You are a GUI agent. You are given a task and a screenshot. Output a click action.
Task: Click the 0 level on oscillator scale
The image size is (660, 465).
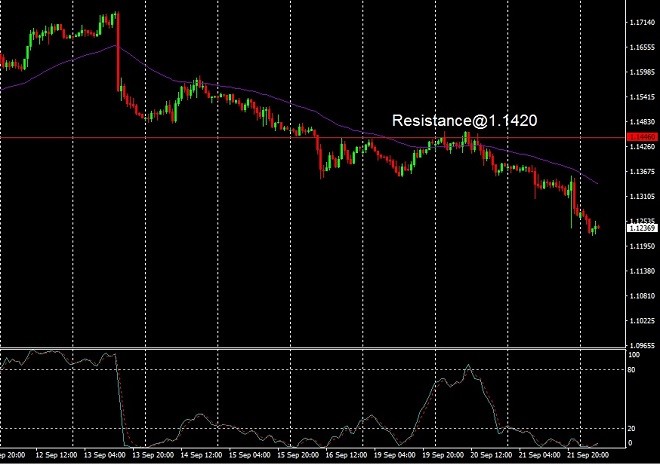click(630, 443)
